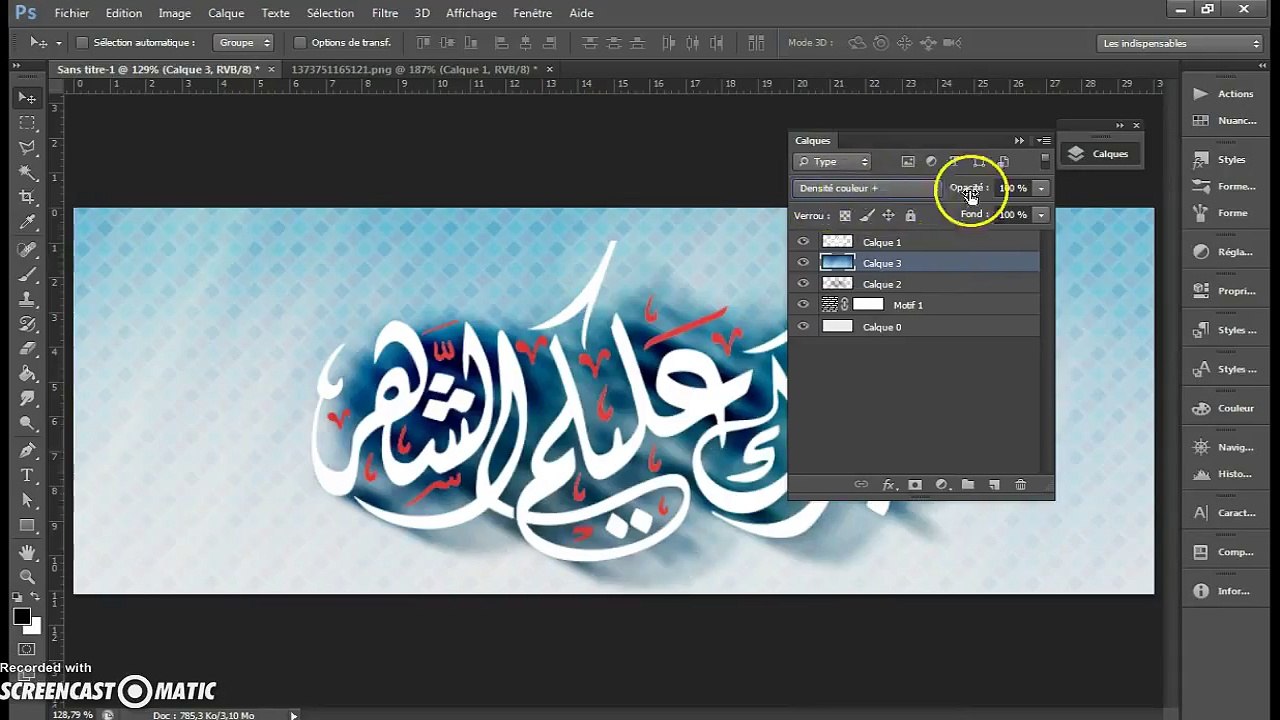
Task: Create a new layer in Calques panel
Action: coord(994,485)
